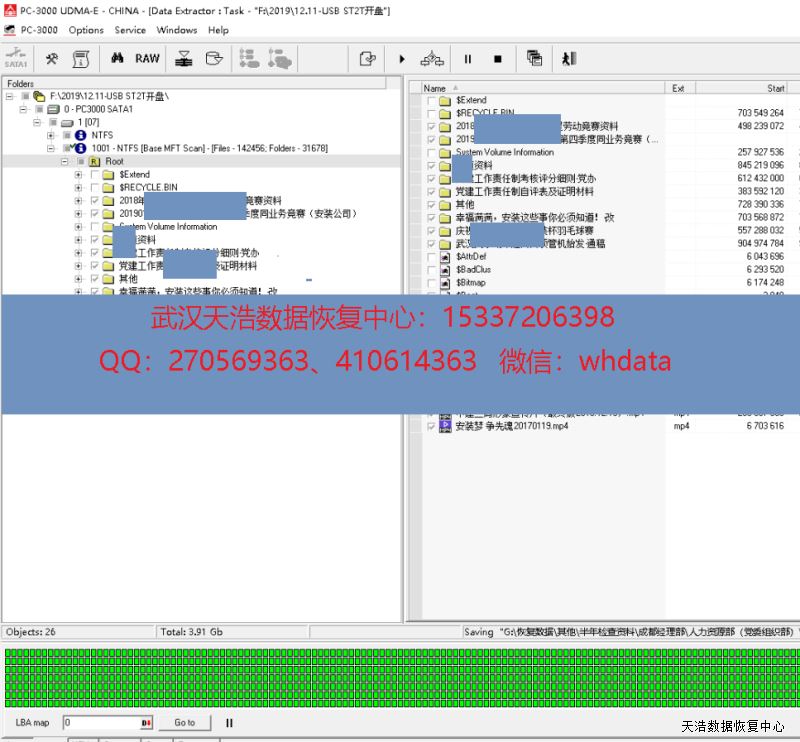Viewport: 800px width, 742px height.
Task: Click the RAW recovery toolbar button
Action: click(x=147, y=59)
